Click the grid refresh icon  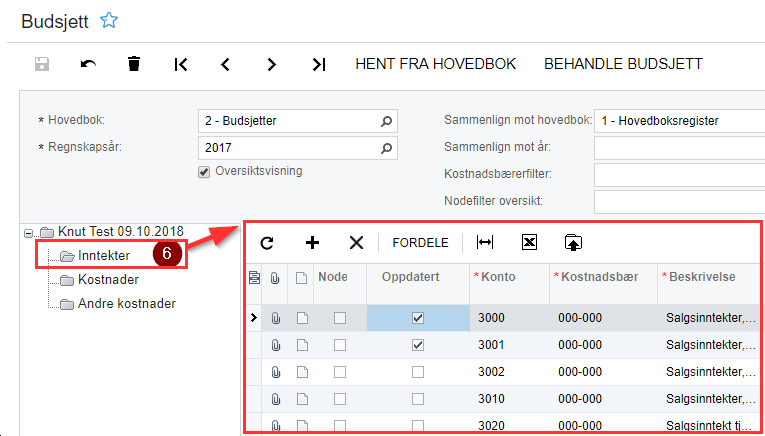(267, 242)
